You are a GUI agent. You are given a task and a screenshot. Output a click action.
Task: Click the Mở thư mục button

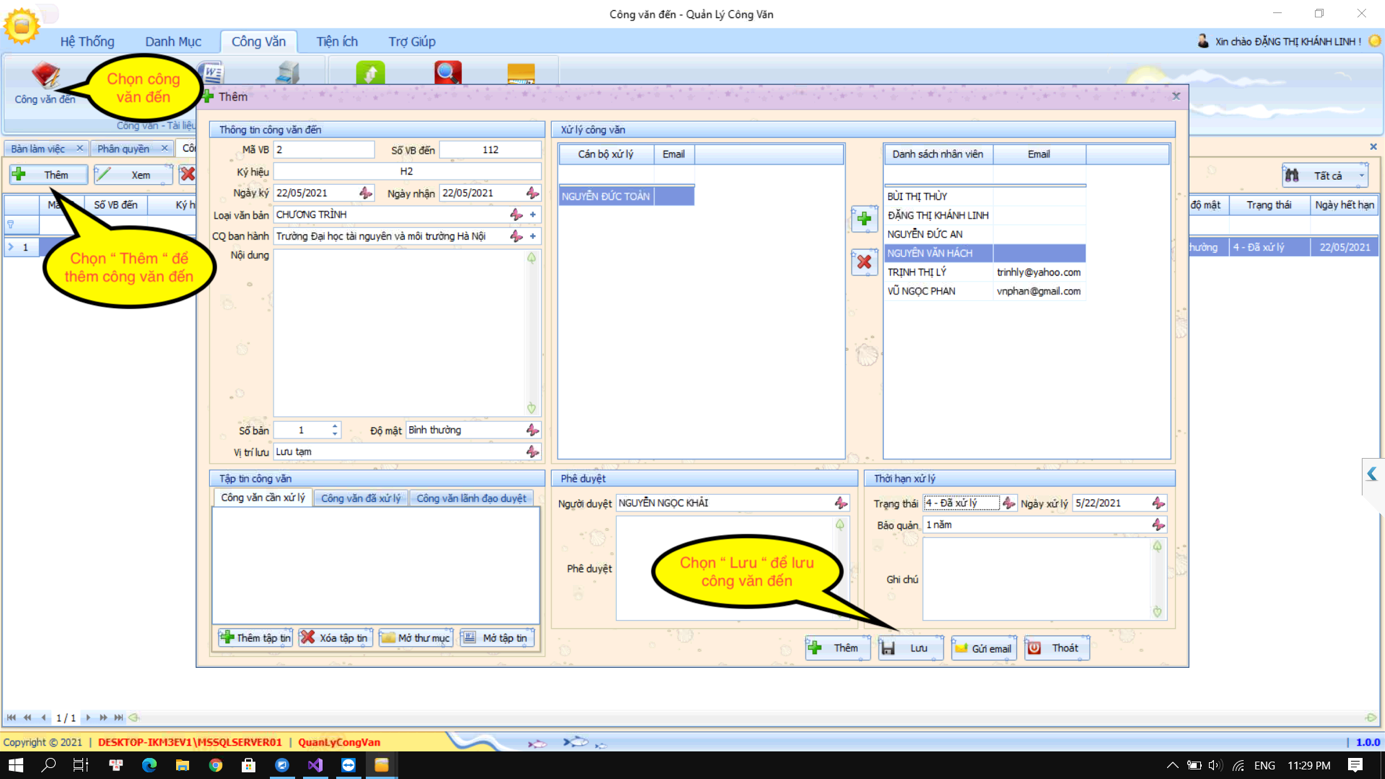(x=416, y=638)
